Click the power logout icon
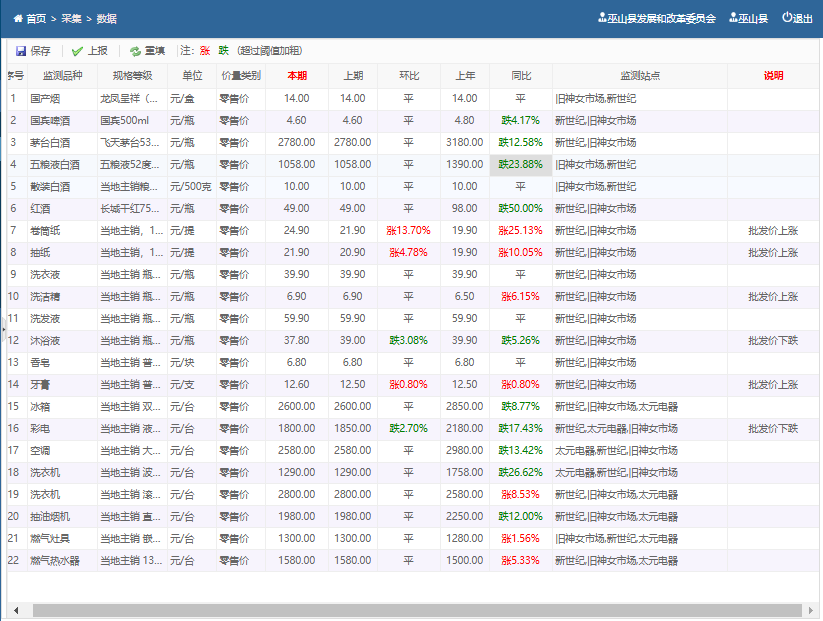 coord(787,18)
